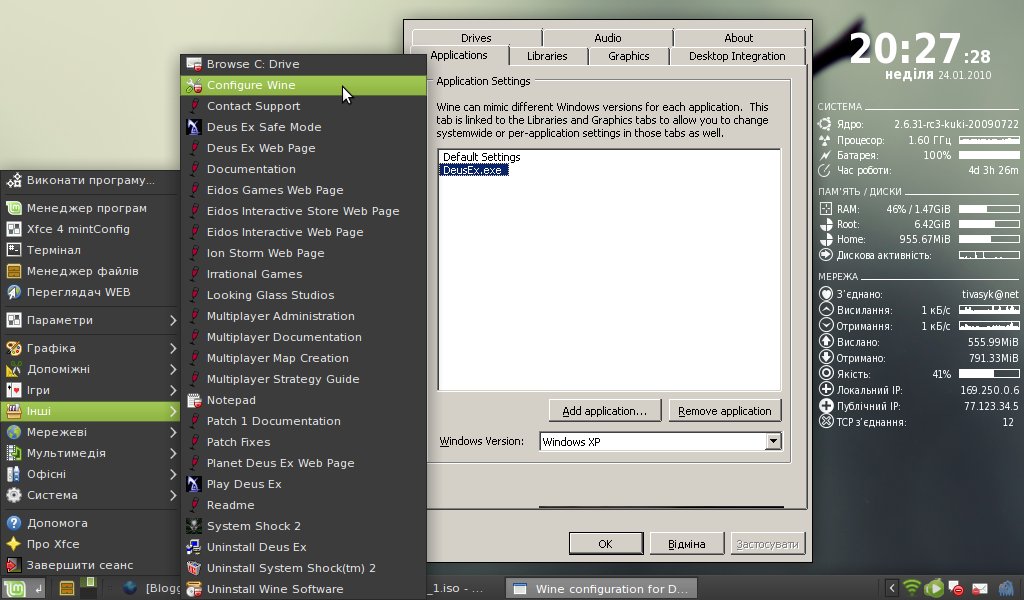Viewport: 1024px width, 600px height.
Task: Click Wine configuration taskbar button
Action: point(601,589)
